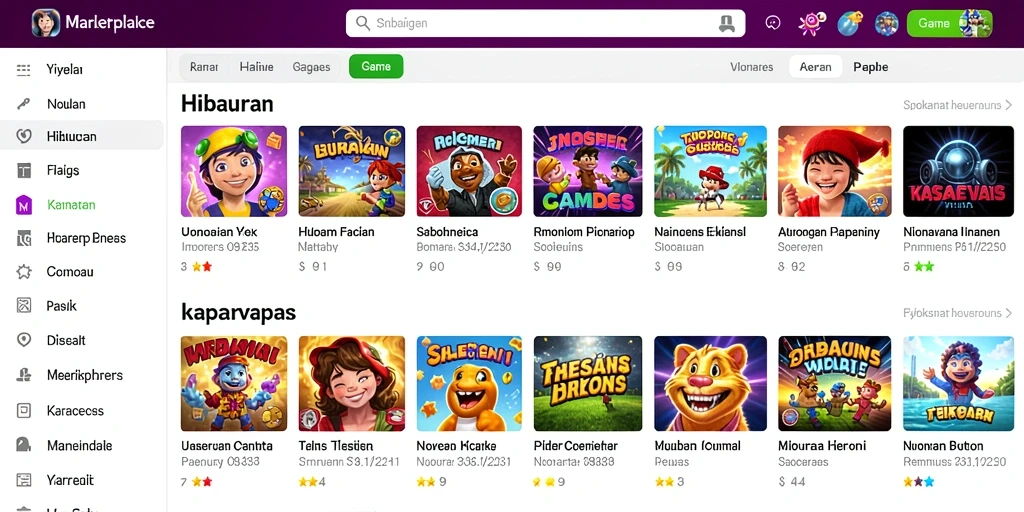
Task: Click the location pin icon beside Diseait
Action: 24,340
